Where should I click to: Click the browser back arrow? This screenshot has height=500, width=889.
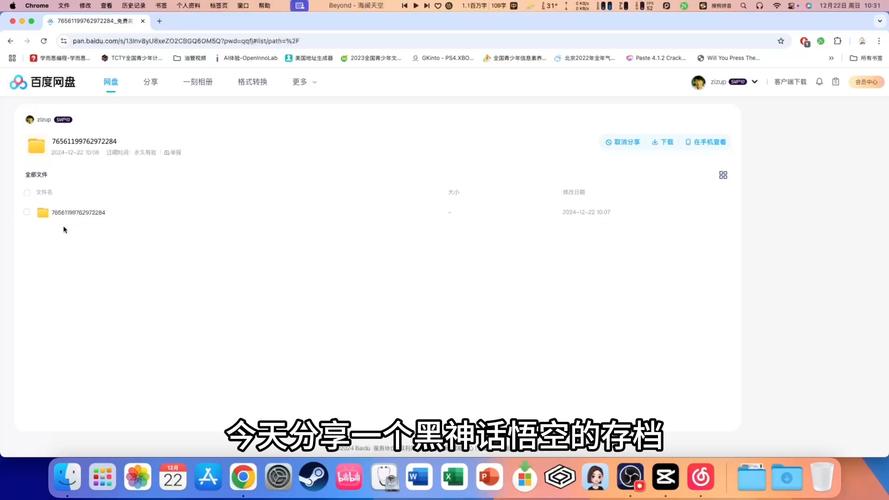(11, 41)
